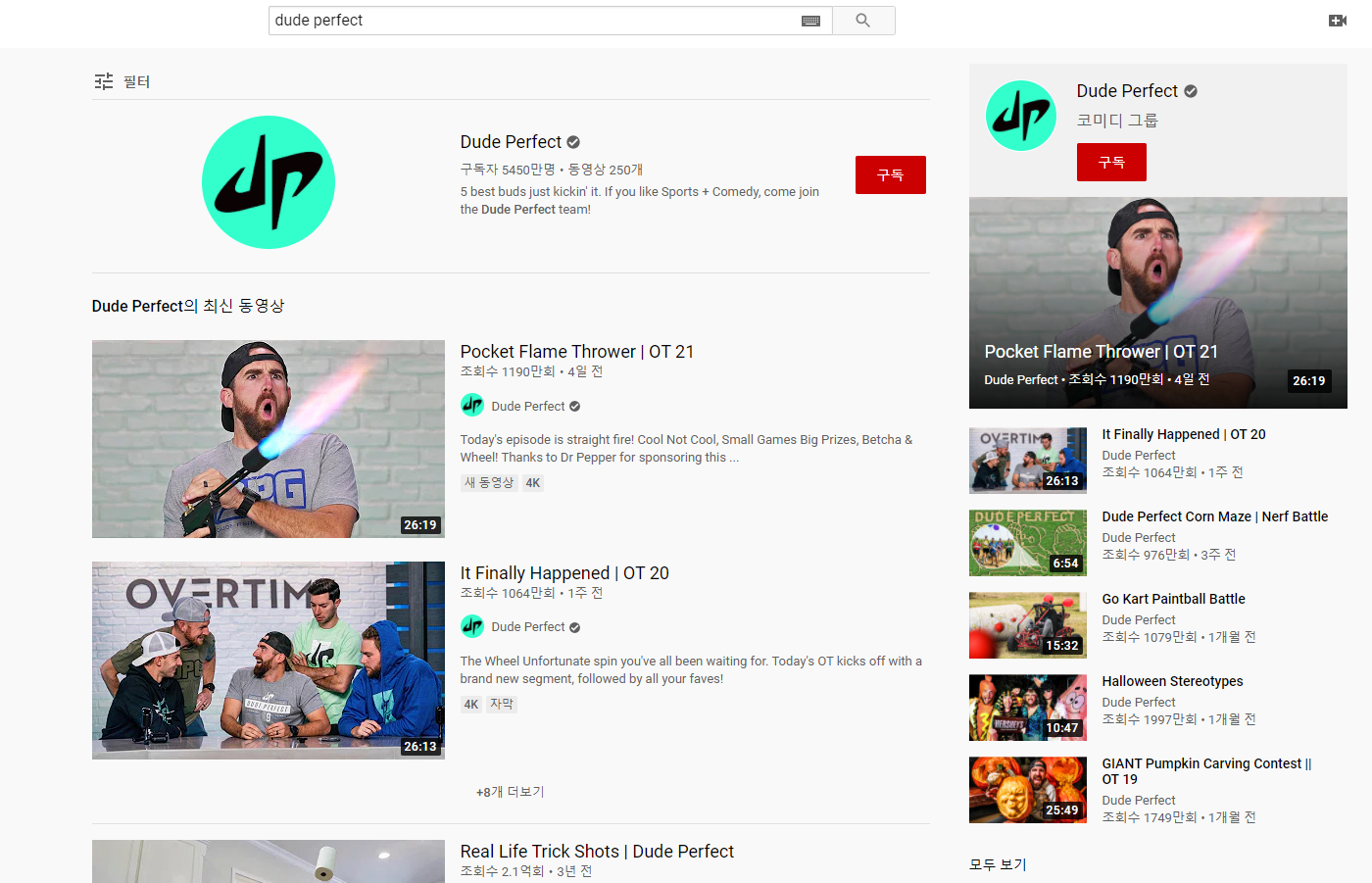The image size is (1372, 883).
Task: Open Corn Maze thumbnail with duration 6:54
Action: click(1028, 543)
